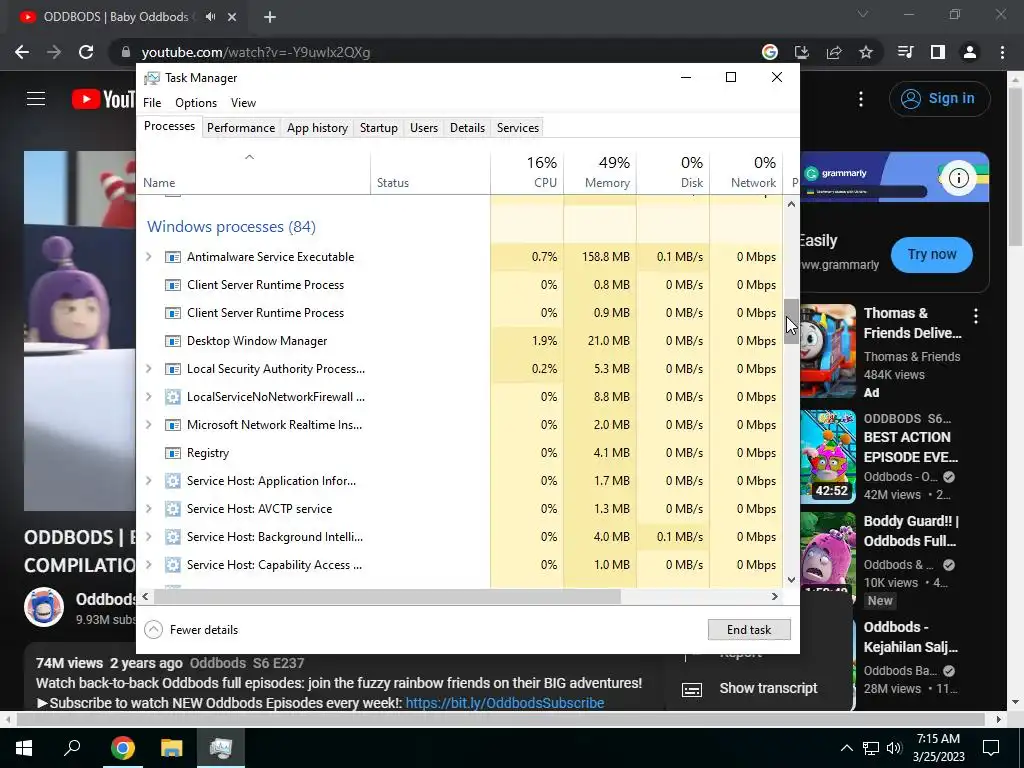Viewport: 1024px width, 768px height.
Task: Expand Service Host: Capability Access row
Action: [x=148, y=565]
